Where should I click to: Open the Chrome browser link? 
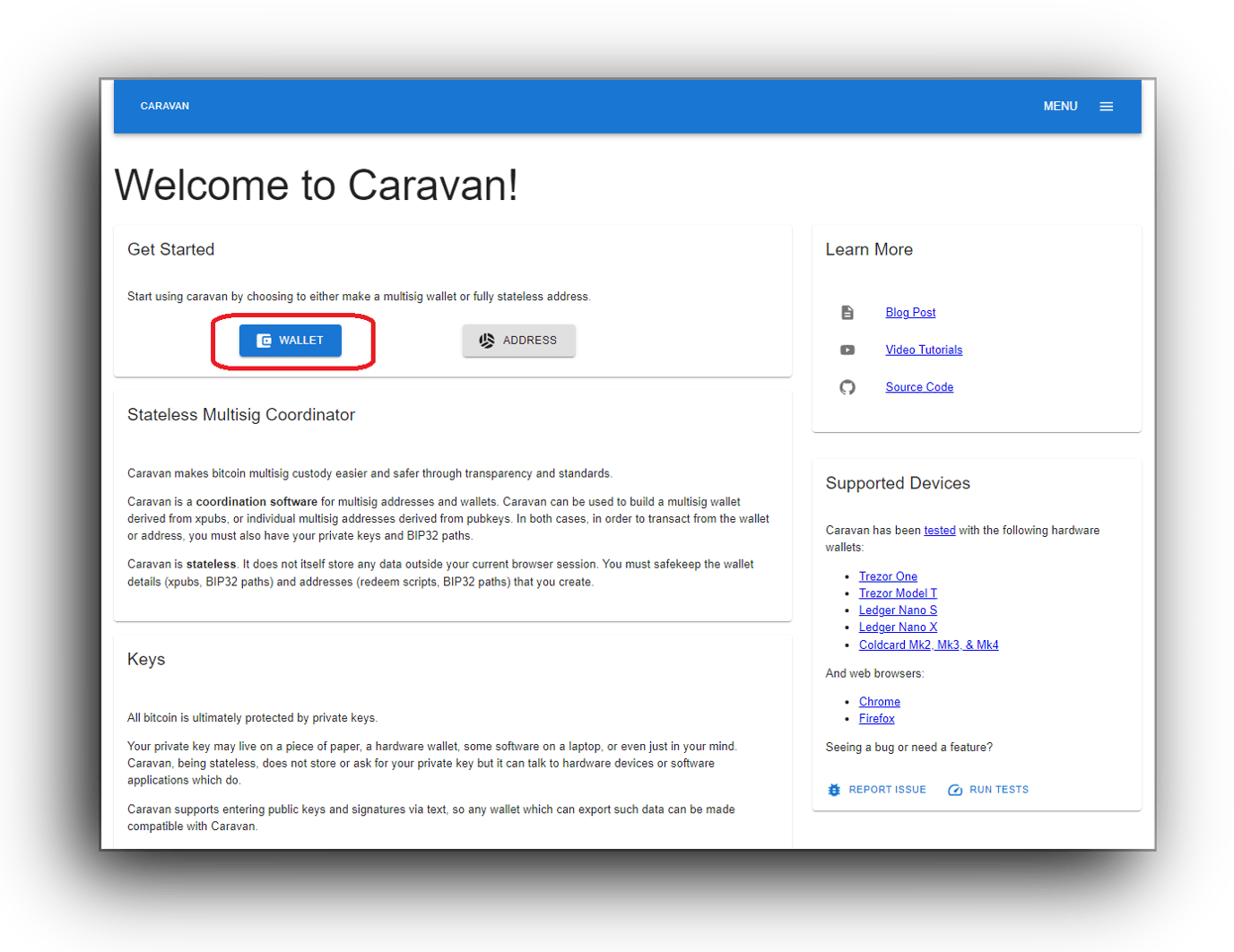[879, 701]
